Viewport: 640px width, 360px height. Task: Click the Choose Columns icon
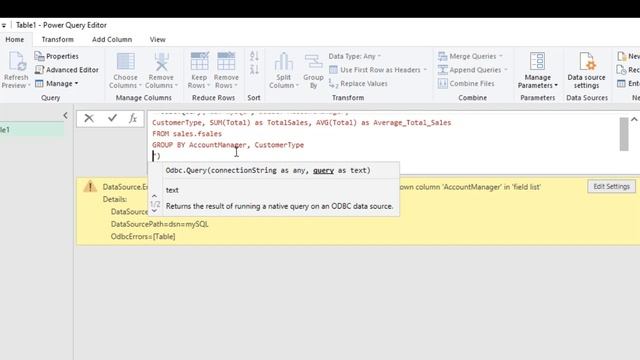pyautogui.click(x=126, y=62)
